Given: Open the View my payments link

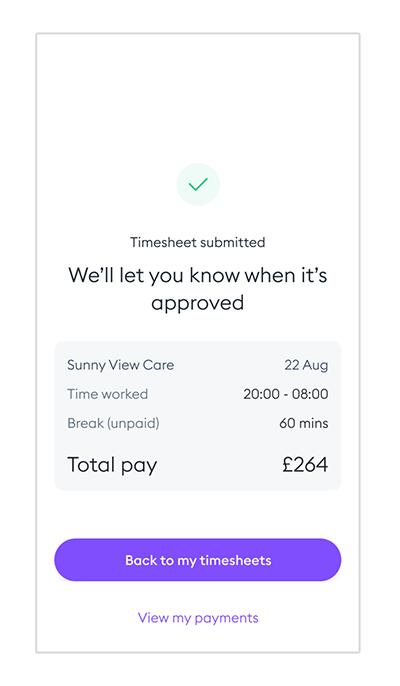Looking at the screenshot, I should tap(198, 618).
